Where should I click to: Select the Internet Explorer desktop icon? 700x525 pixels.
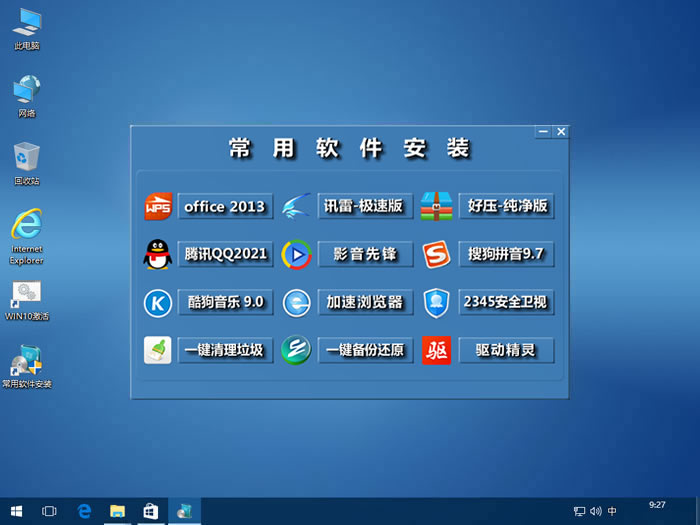click(x=27, y=237)
